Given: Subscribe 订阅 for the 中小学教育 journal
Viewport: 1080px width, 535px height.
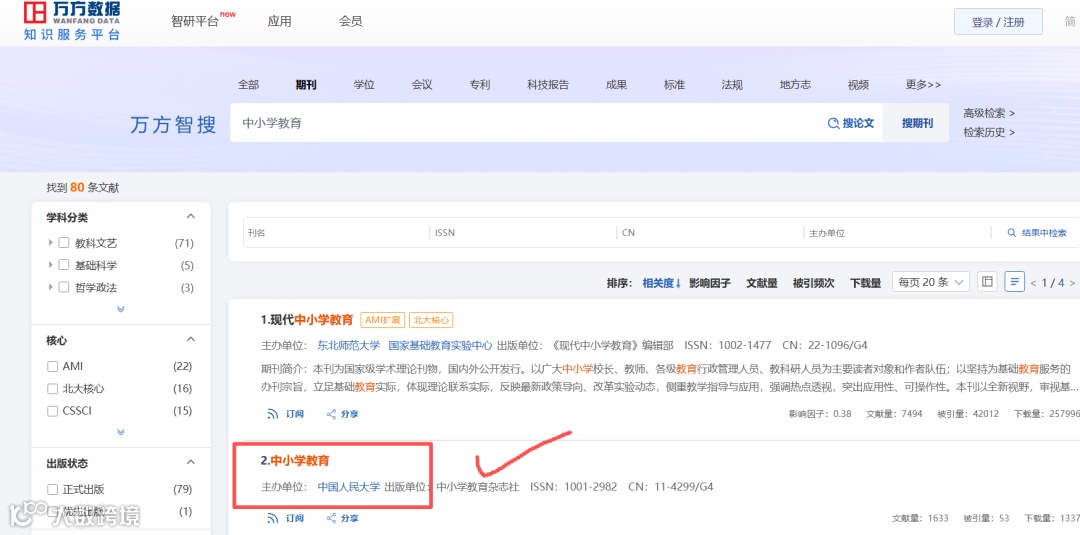Looking at the screenshot, I should pyautogui.click(x=286, y=518).
